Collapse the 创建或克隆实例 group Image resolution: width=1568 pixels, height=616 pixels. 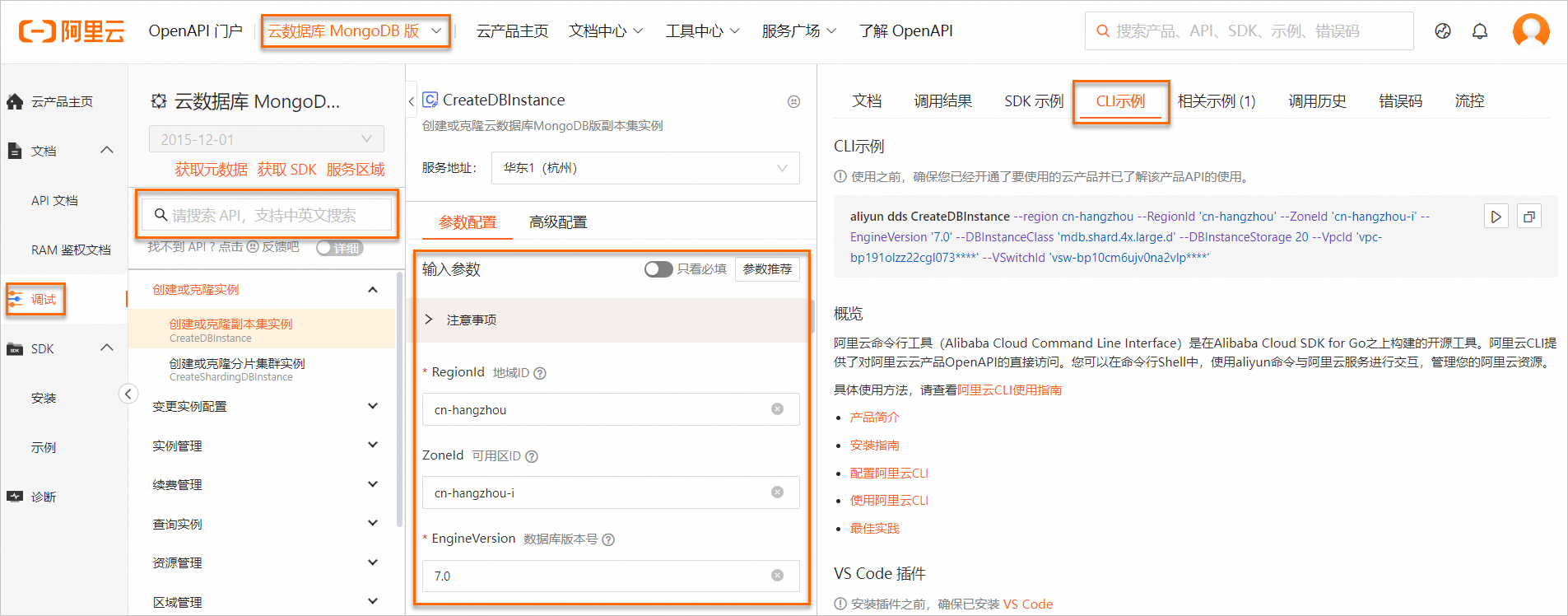tap(373, 290)
